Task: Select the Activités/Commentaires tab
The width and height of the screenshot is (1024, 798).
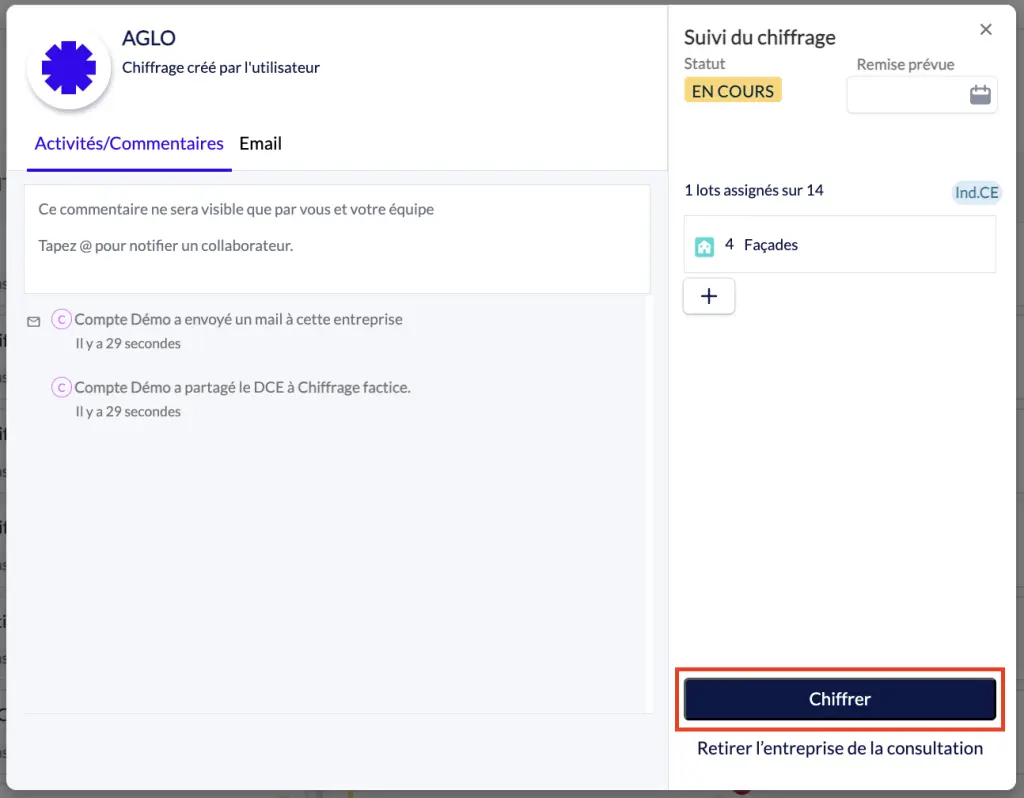Action: (129, 144)
